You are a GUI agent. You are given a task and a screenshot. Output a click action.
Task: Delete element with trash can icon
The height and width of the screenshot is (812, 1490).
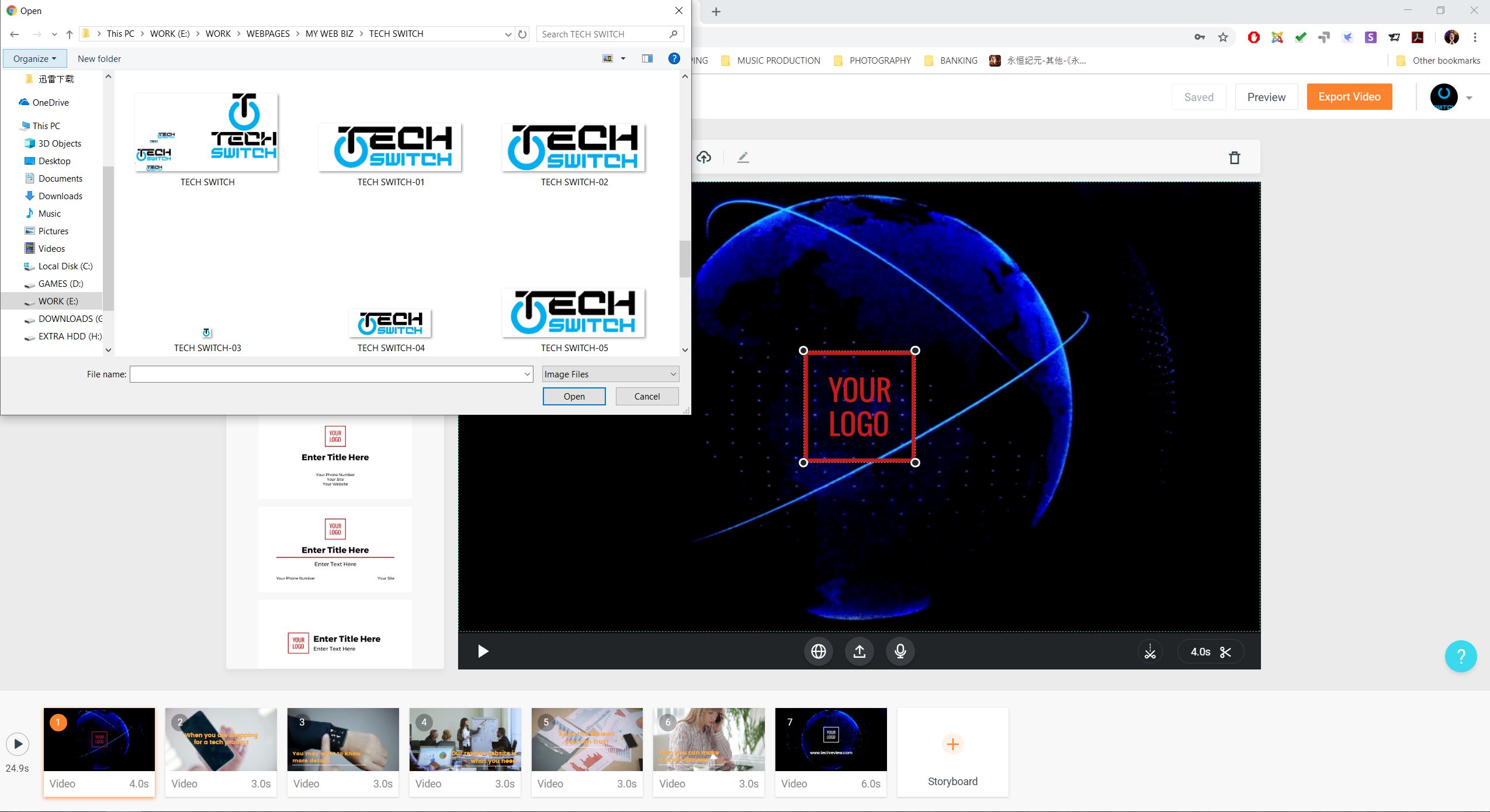(x=1234, y=158)
